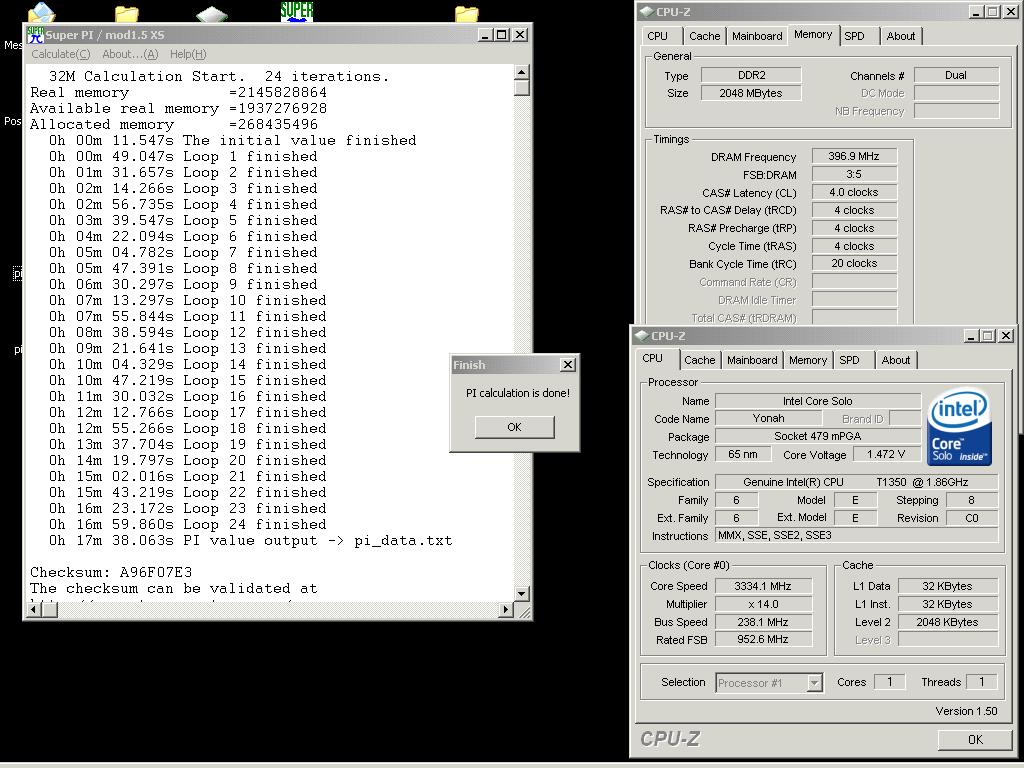Viewport: 1024px width, 768px height.
Task: Open the Calculate menu in Super PI
Action: point(61,54)
